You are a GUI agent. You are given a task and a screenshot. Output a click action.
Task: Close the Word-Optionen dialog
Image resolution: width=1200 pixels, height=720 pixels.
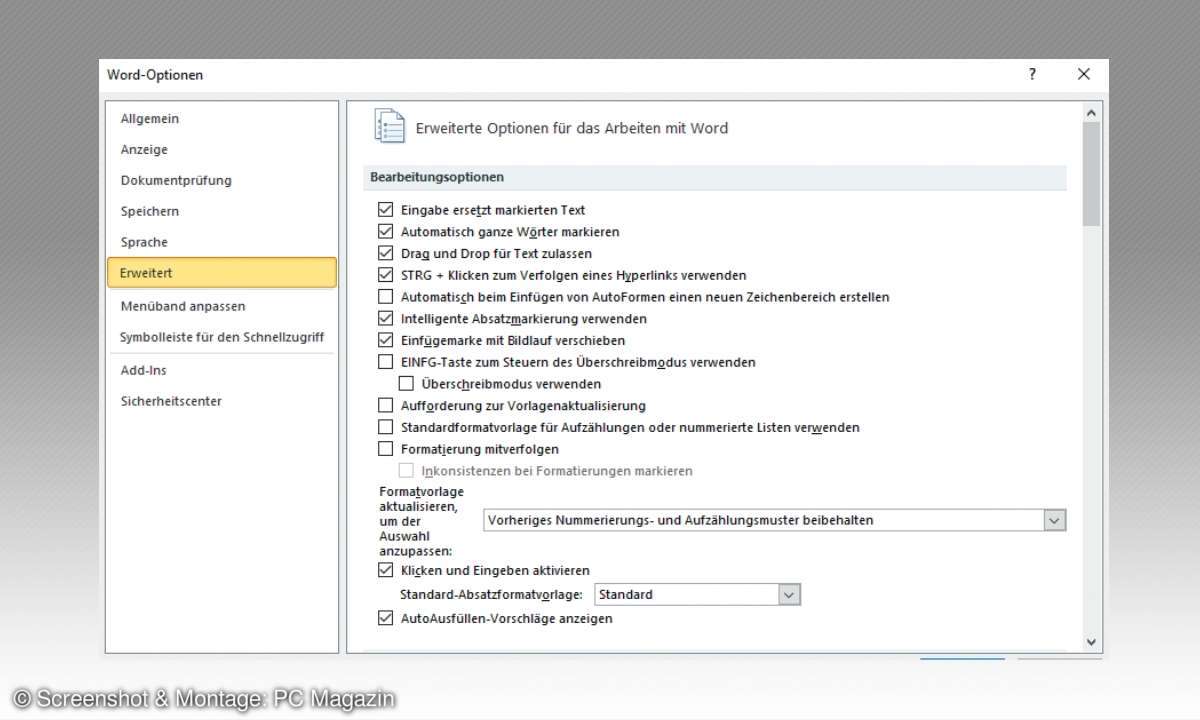1084,75
